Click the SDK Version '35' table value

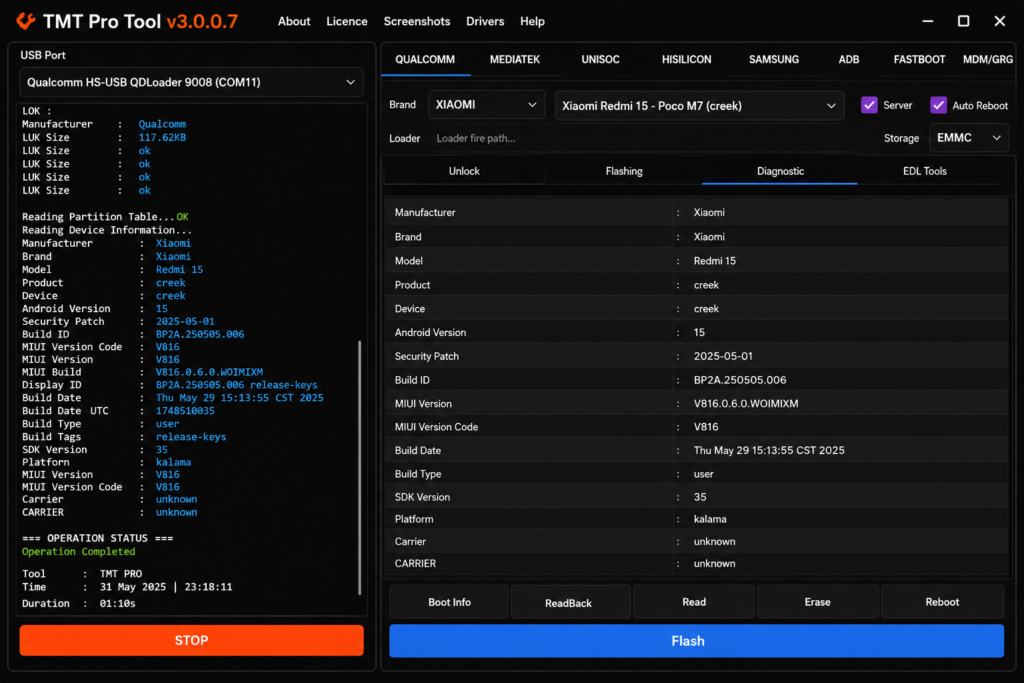700,497
